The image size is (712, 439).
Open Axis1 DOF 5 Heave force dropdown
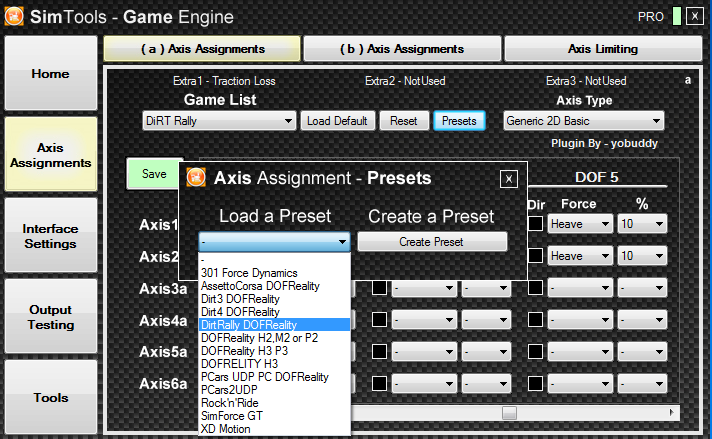580,224
